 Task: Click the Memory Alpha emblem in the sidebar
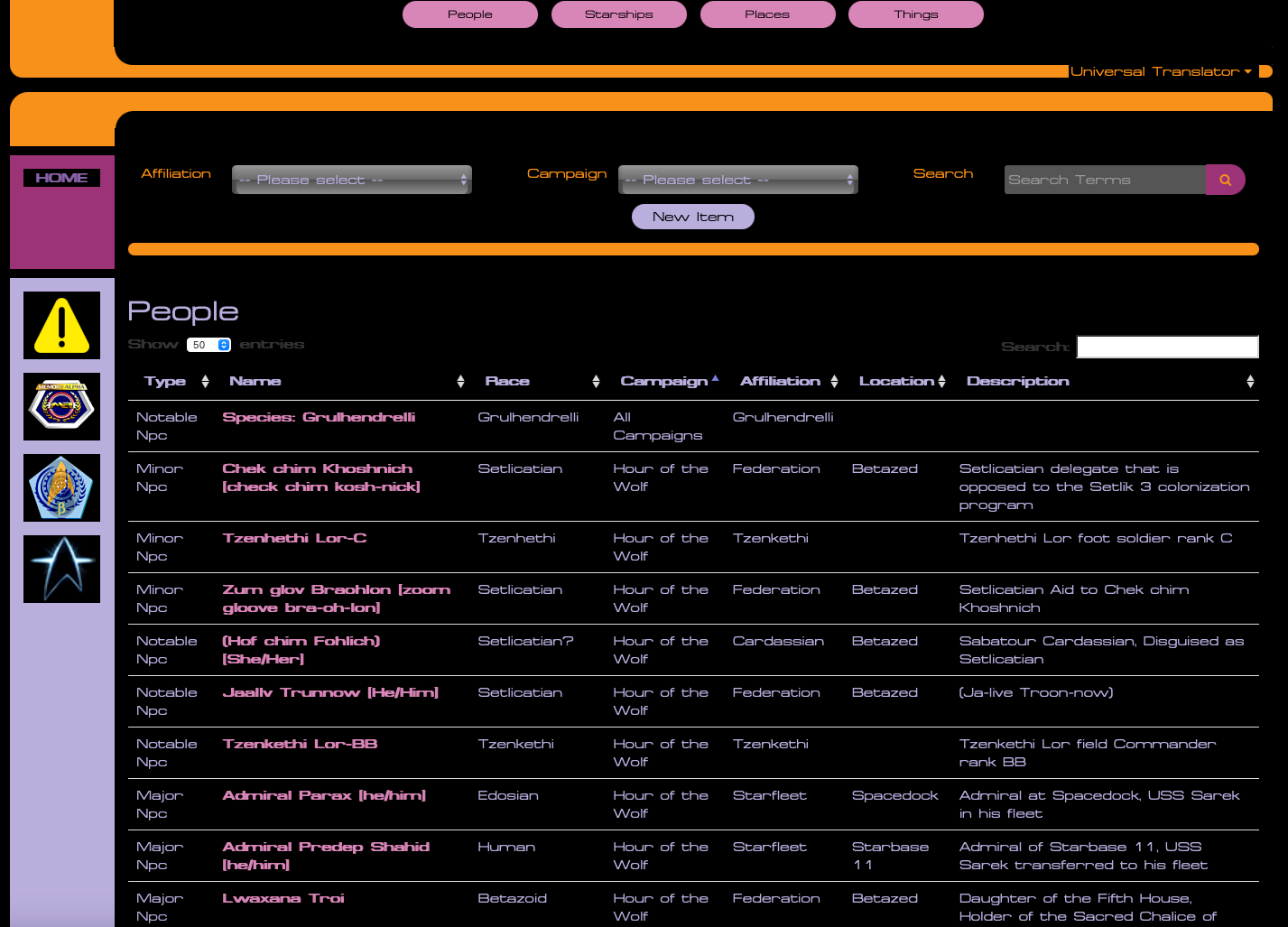[61, 406]
